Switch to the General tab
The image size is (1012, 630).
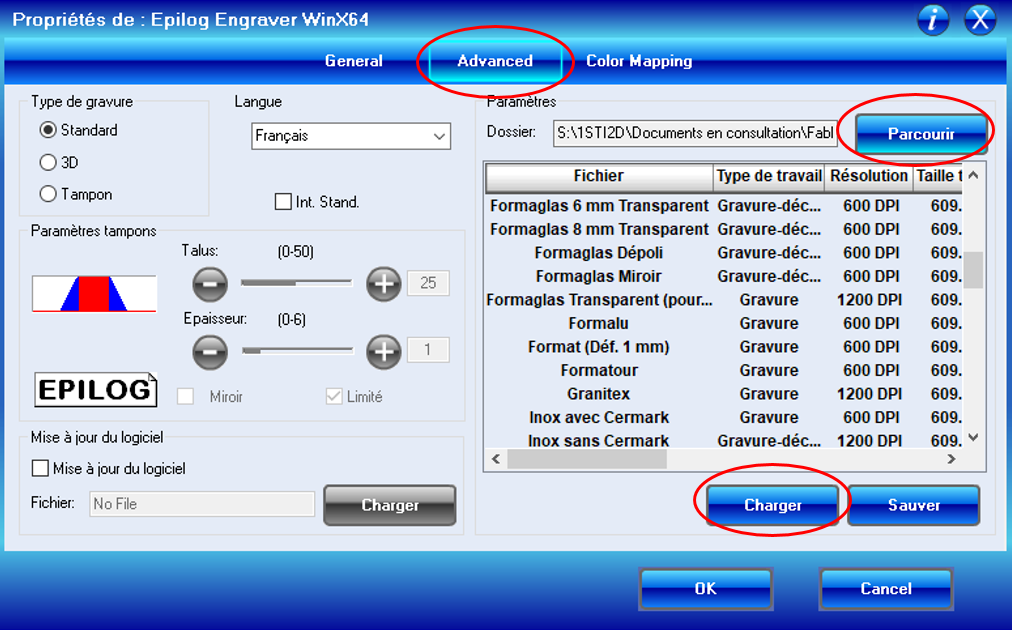click(354, 61)
